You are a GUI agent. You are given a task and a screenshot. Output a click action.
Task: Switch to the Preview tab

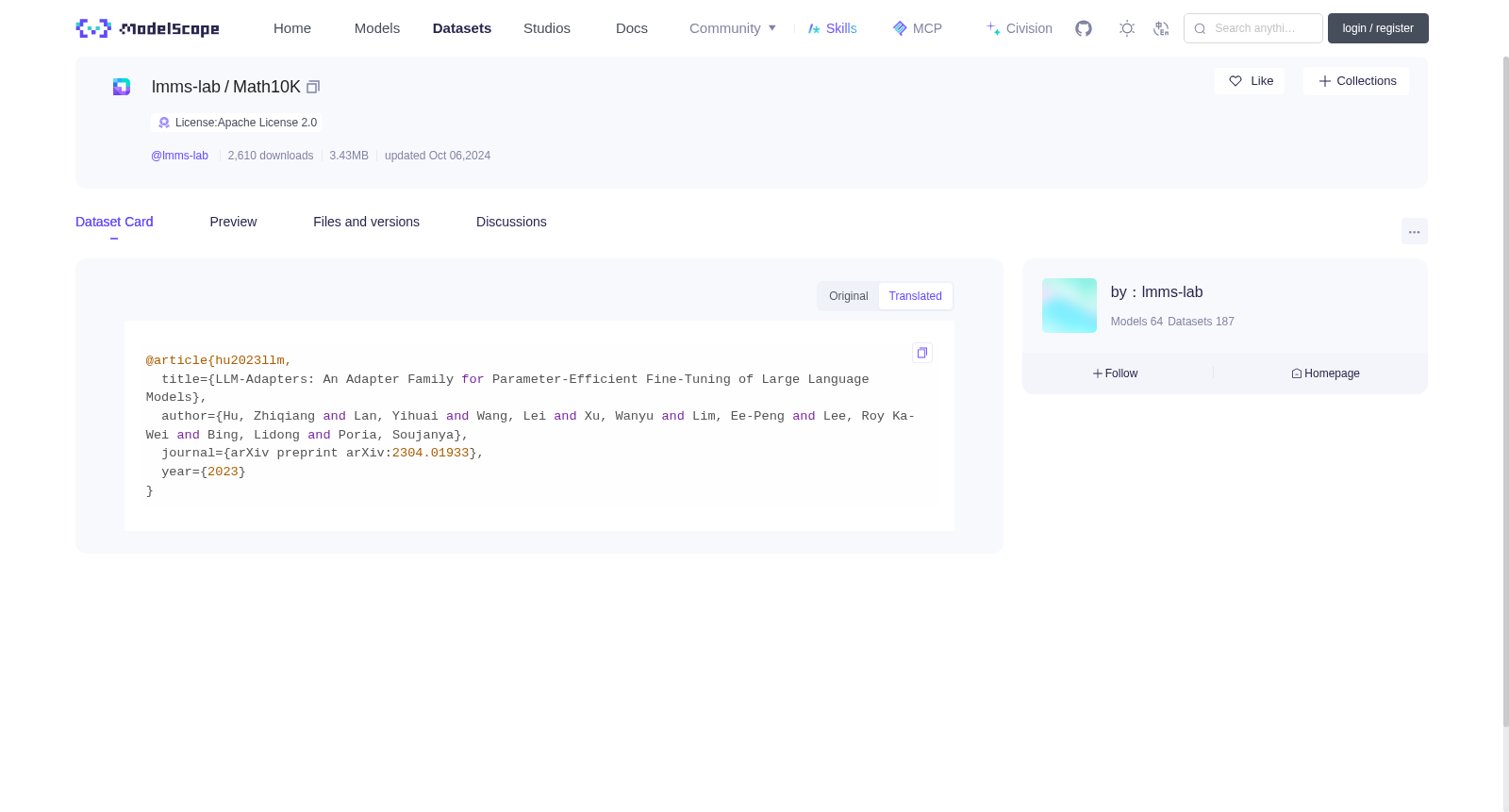233,222
